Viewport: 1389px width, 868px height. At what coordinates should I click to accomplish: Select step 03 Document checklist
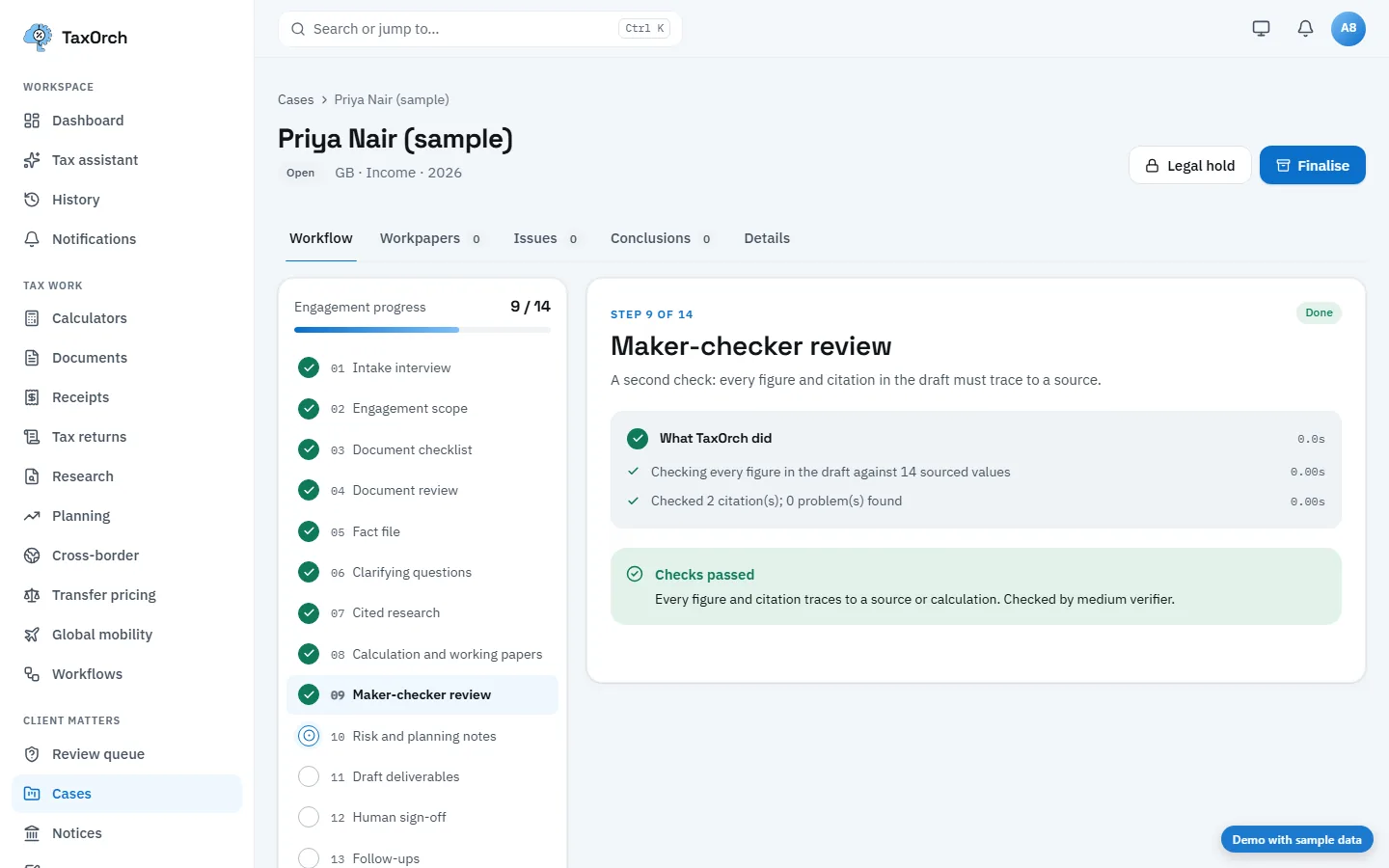point(422,449)
